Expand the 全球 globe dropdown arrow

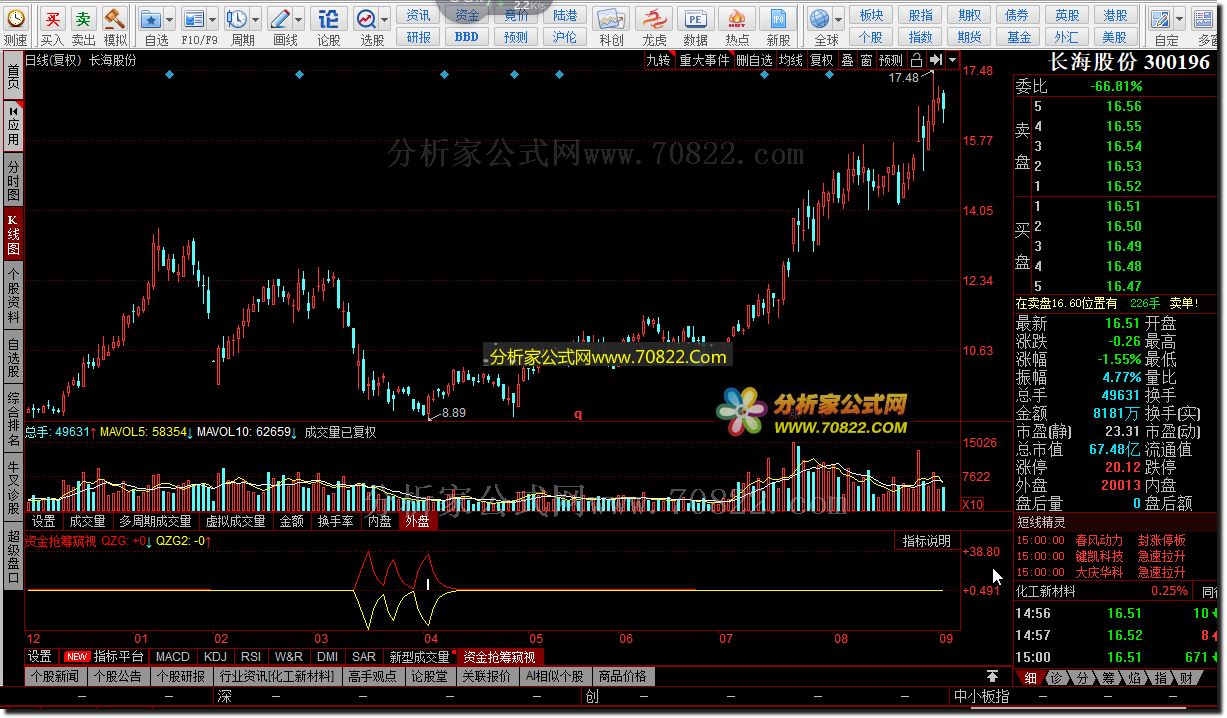click(838, 18)
